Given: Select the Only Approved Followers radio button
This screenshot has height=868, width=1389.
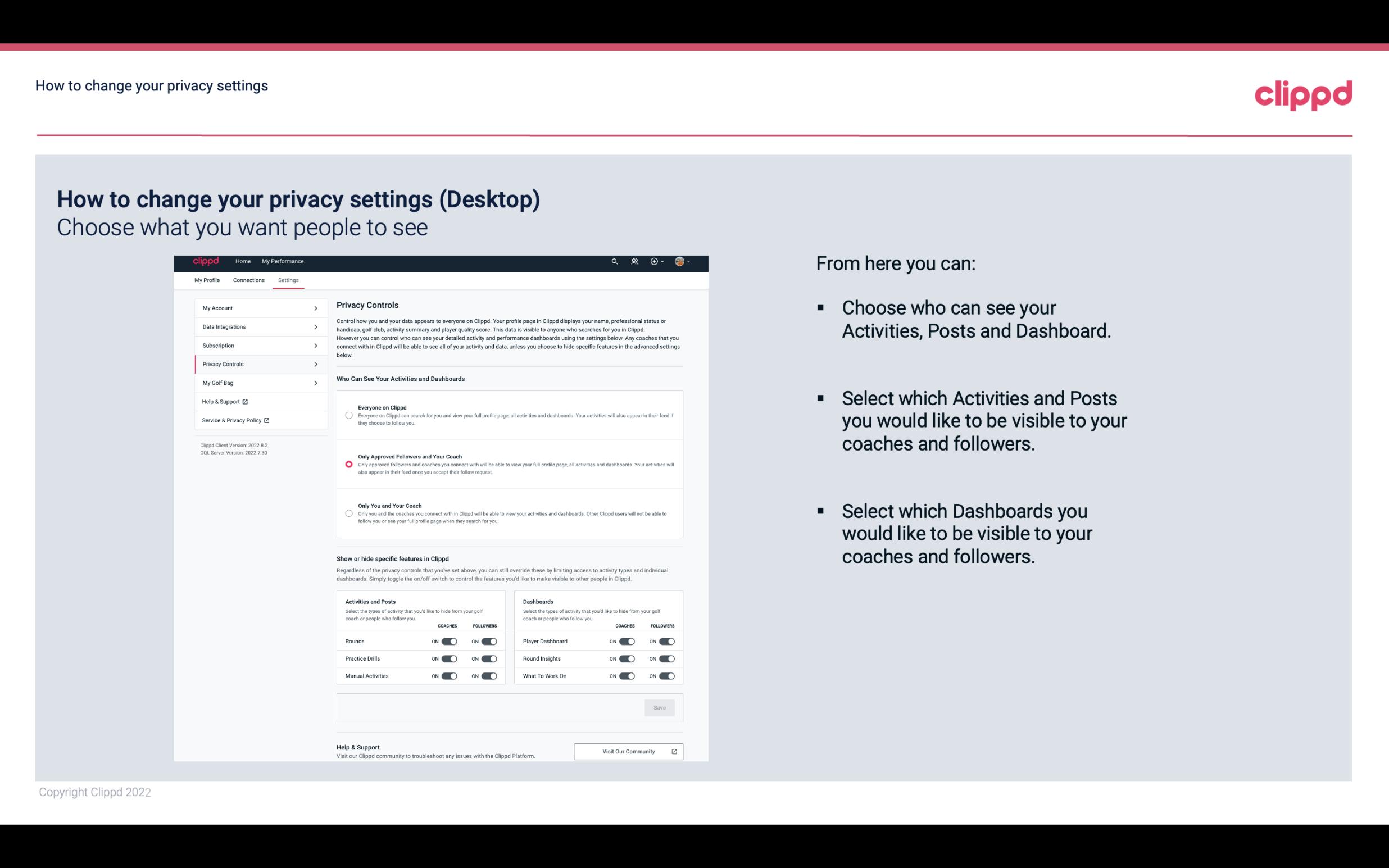Looking at the screenshot, I should point(348,464).
